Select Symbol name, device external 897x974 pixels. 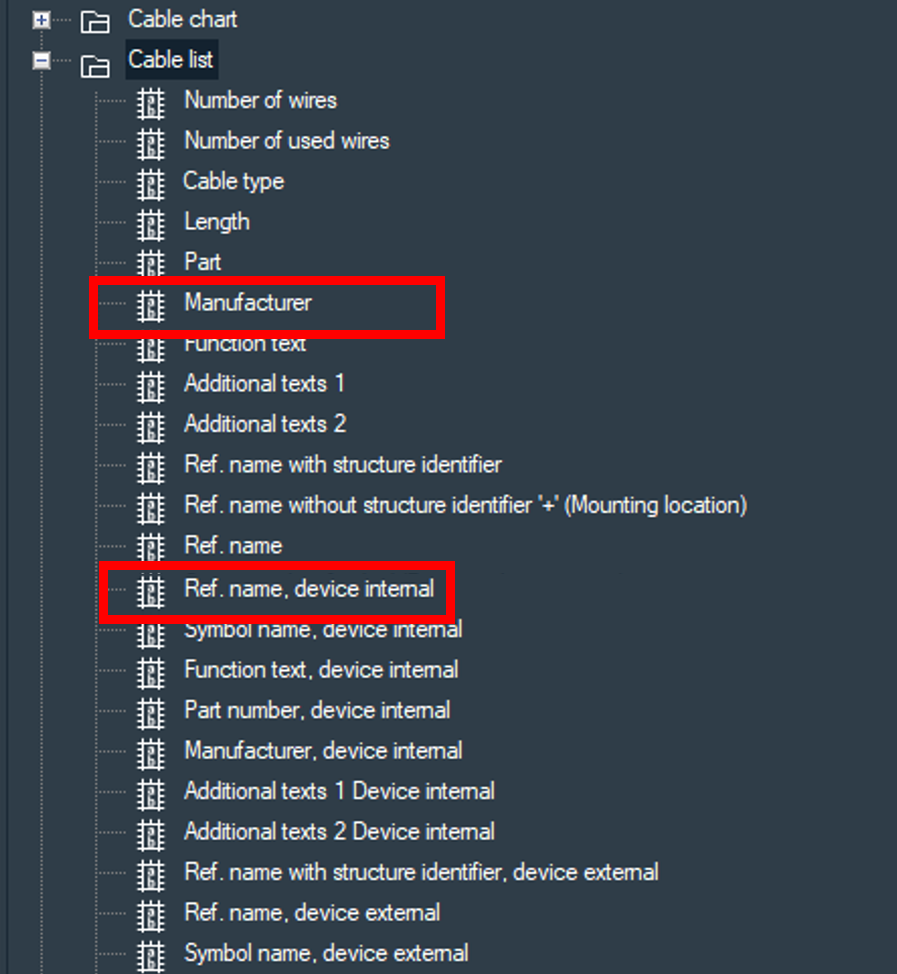pos(326,953)
